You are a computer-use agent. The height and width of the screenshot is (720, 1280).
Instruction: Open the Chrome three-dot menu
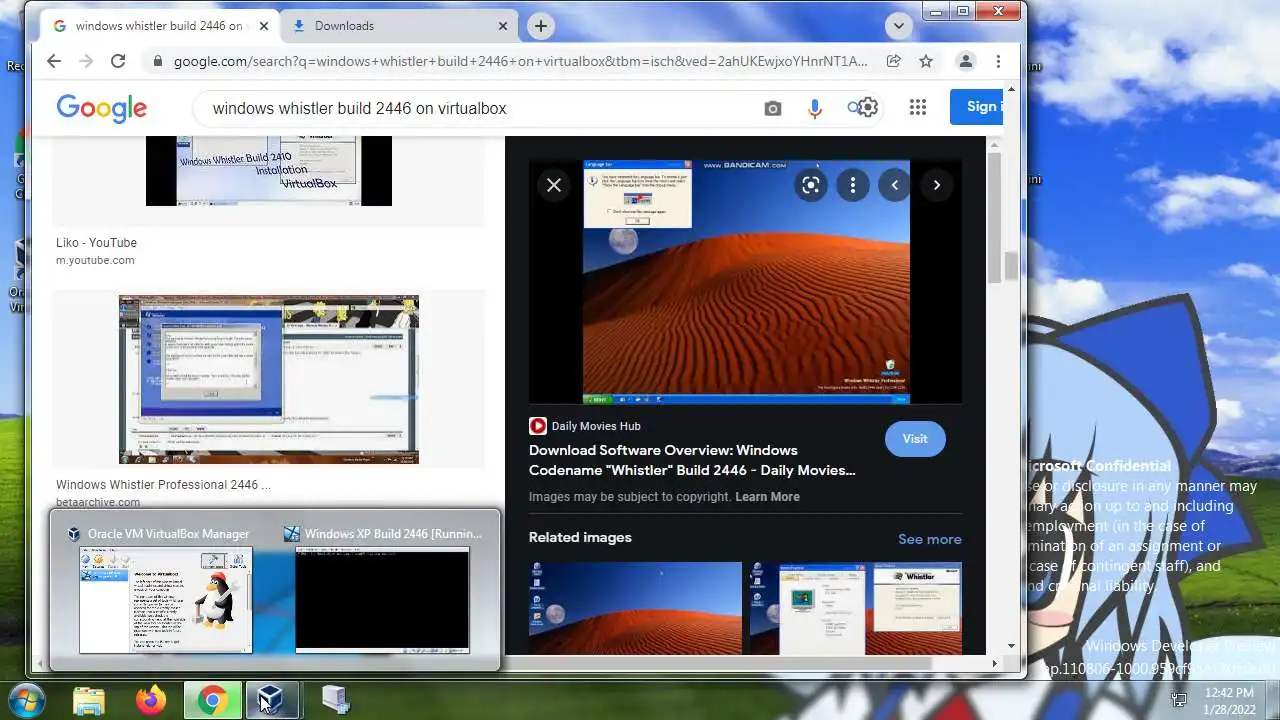click(x=998, y=61)
